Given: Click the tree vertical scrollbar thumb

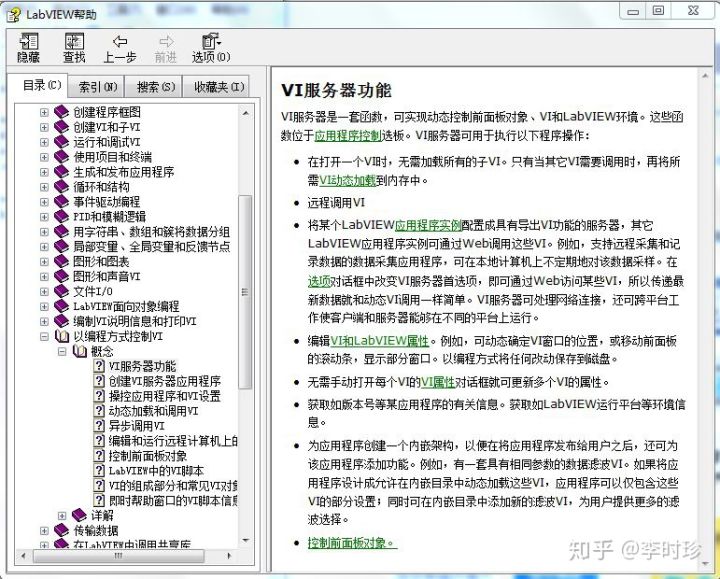Looking at the screenshot, I should click(x=245, y=292).
